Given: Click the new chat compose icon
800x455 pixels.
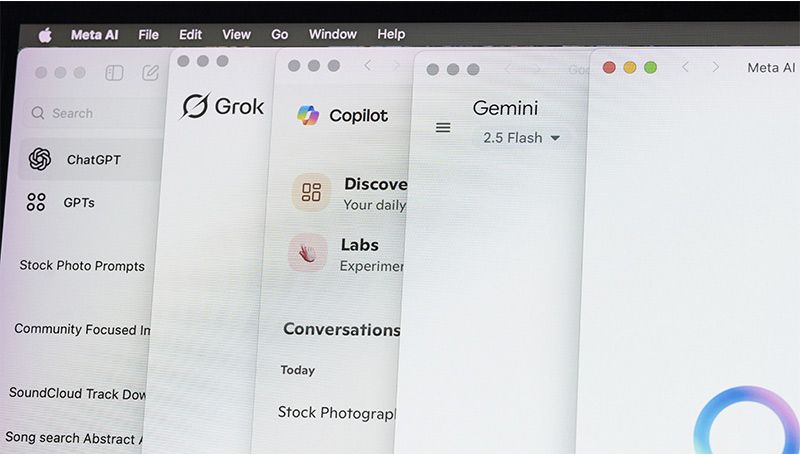Looking at the screenshot, I should click(151, 73).
